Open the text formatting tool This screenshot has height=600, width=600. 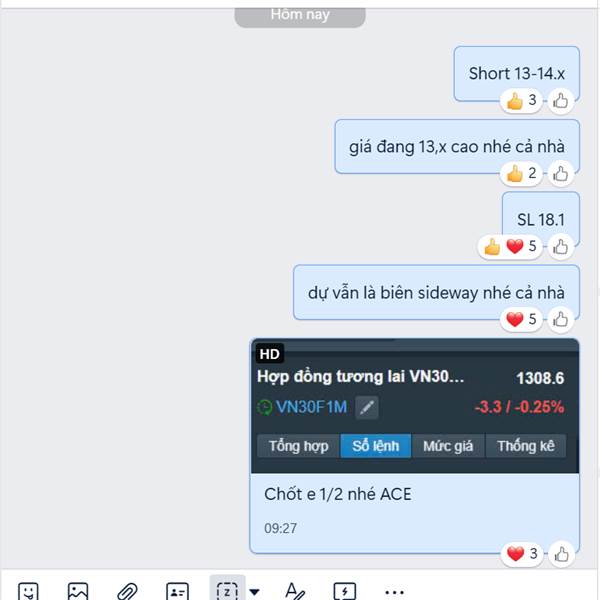[x=295, y=592]
